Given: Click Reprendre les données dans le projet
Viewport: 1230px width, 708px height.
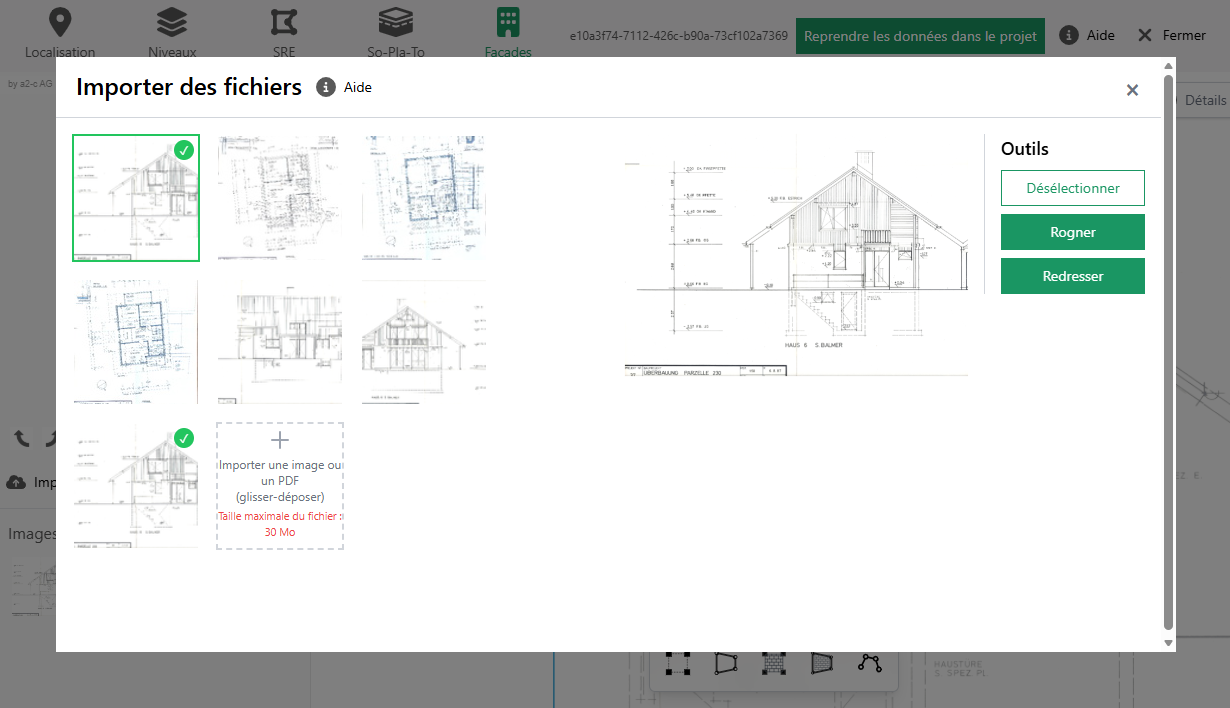Looking at the screenshot, I should tap(920, 36).
